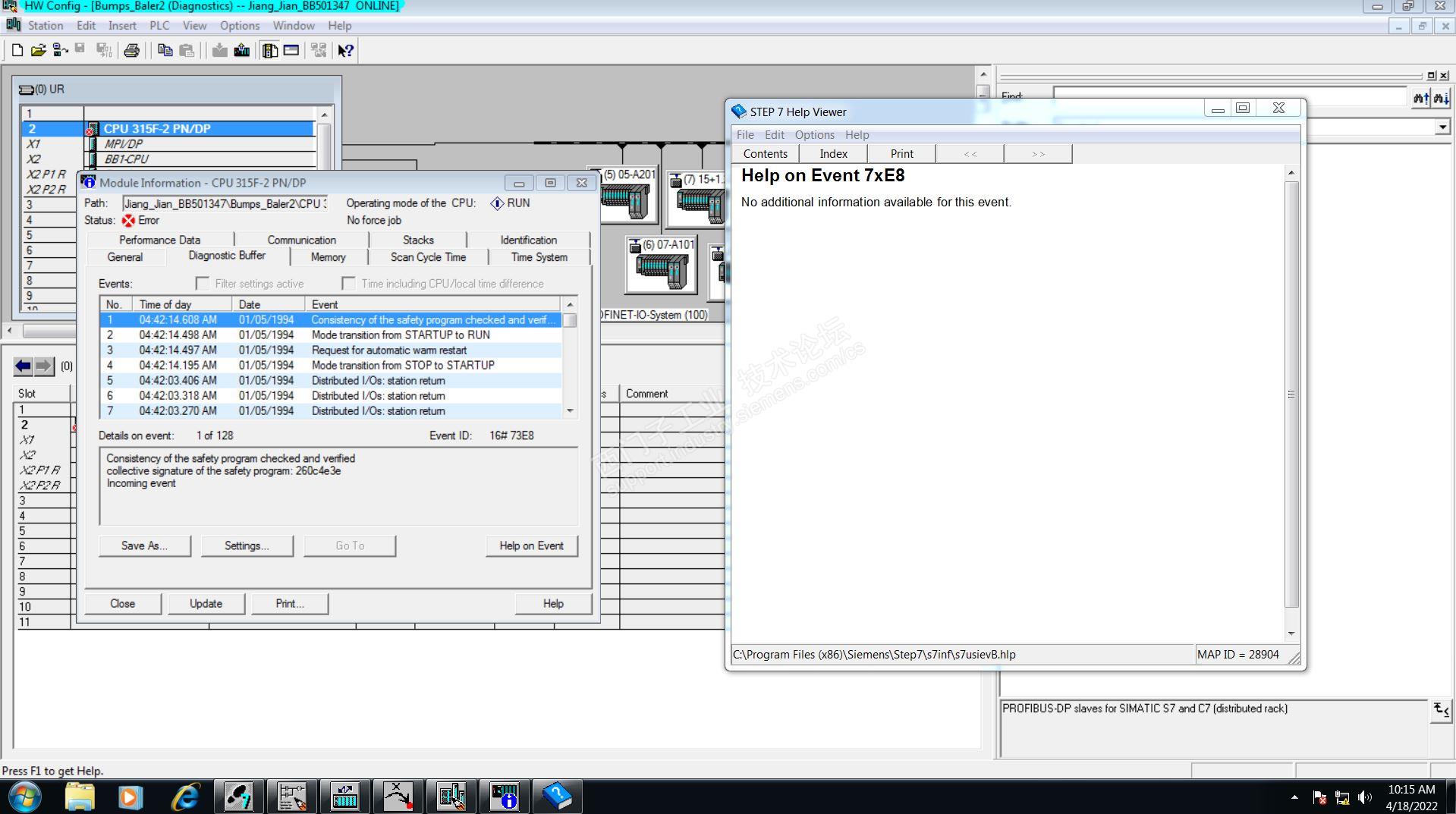Click the Open folder toolbar icon
1456x814 pixels.
pyautogui.click(x=38, y=51)
